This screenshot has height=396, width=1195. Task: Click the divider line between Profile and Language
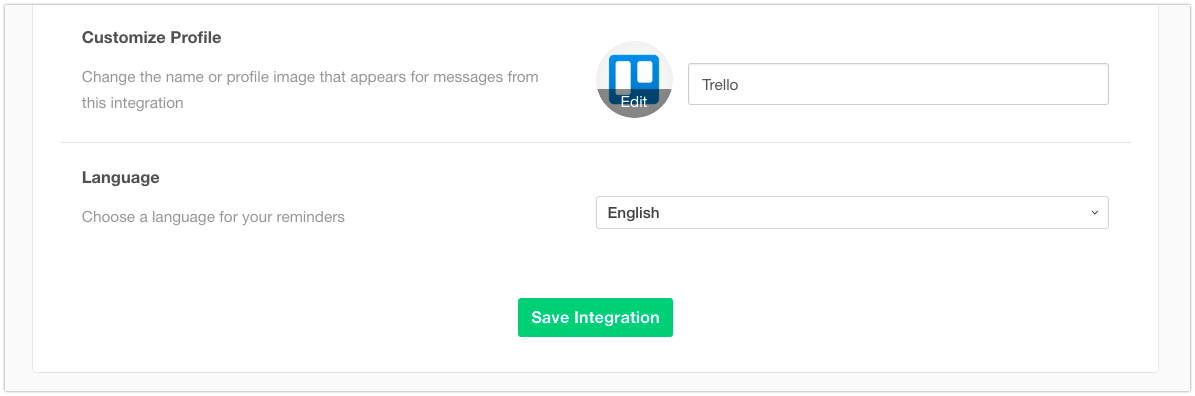[x=595, y=142]
